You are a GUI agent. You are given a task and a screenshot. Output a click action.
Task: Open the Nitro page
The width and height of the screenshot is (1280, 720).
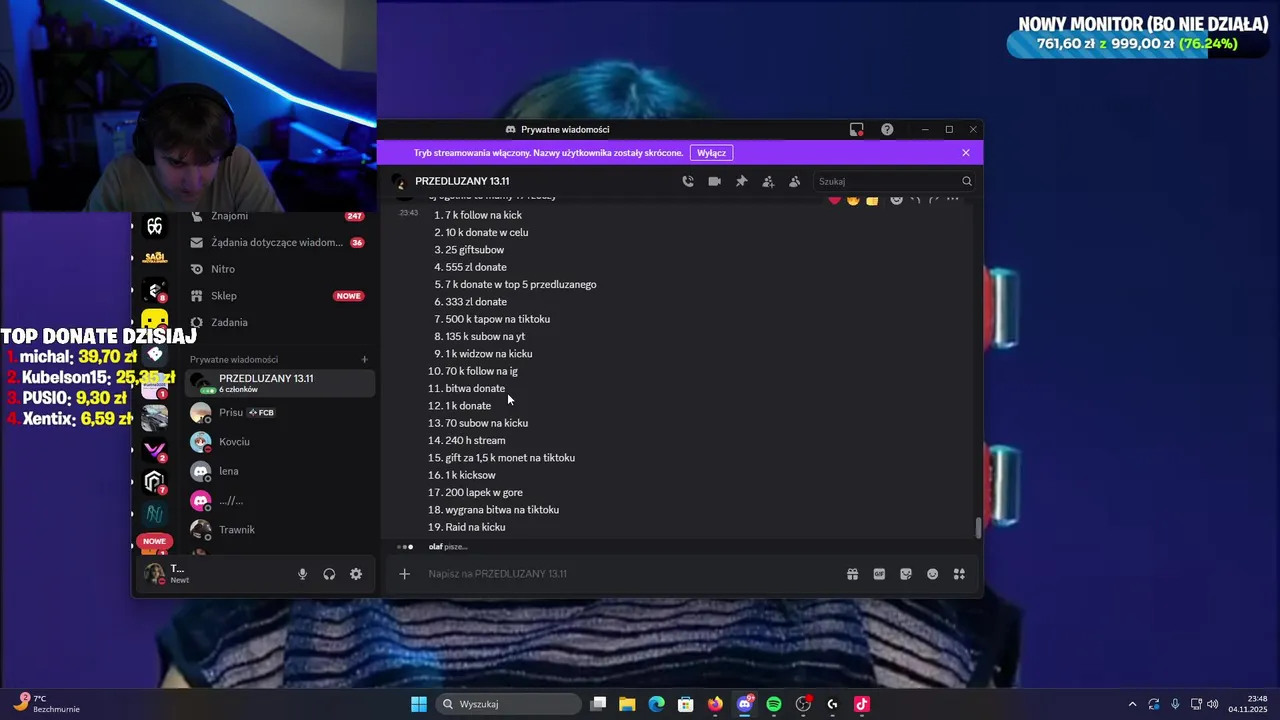click(x=277, y=269)
